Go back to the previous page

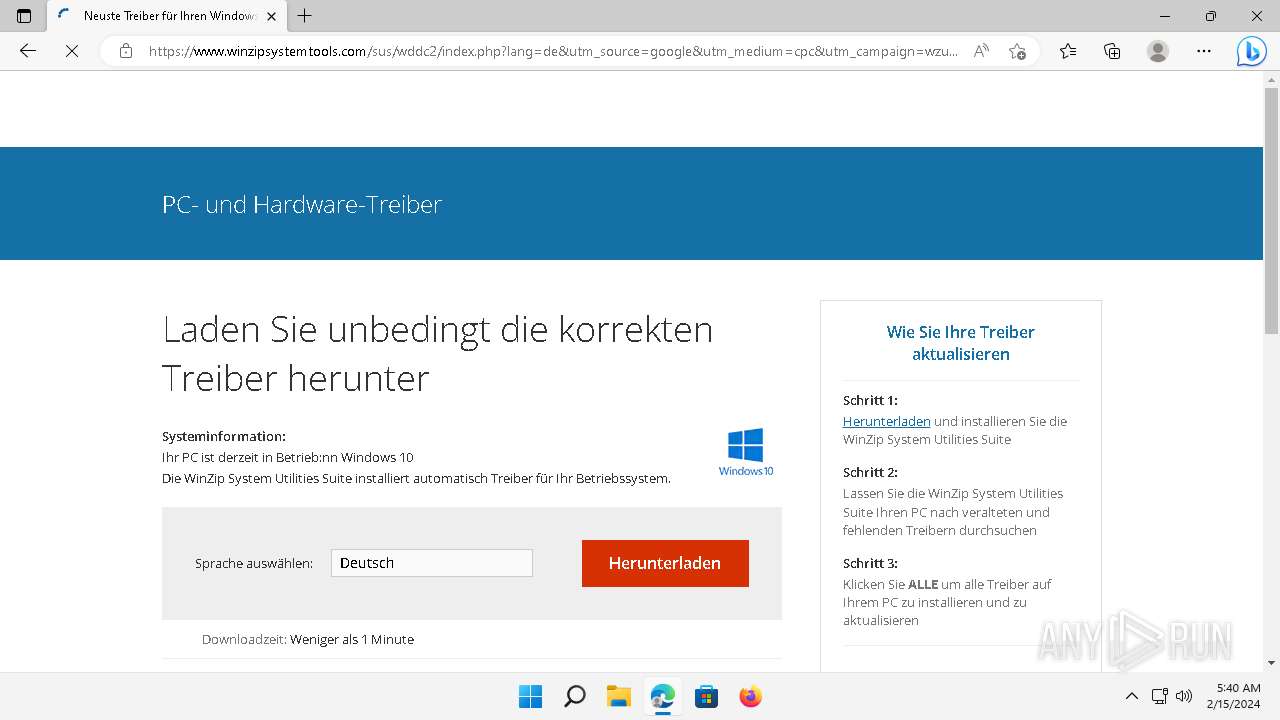pos(28,51)
